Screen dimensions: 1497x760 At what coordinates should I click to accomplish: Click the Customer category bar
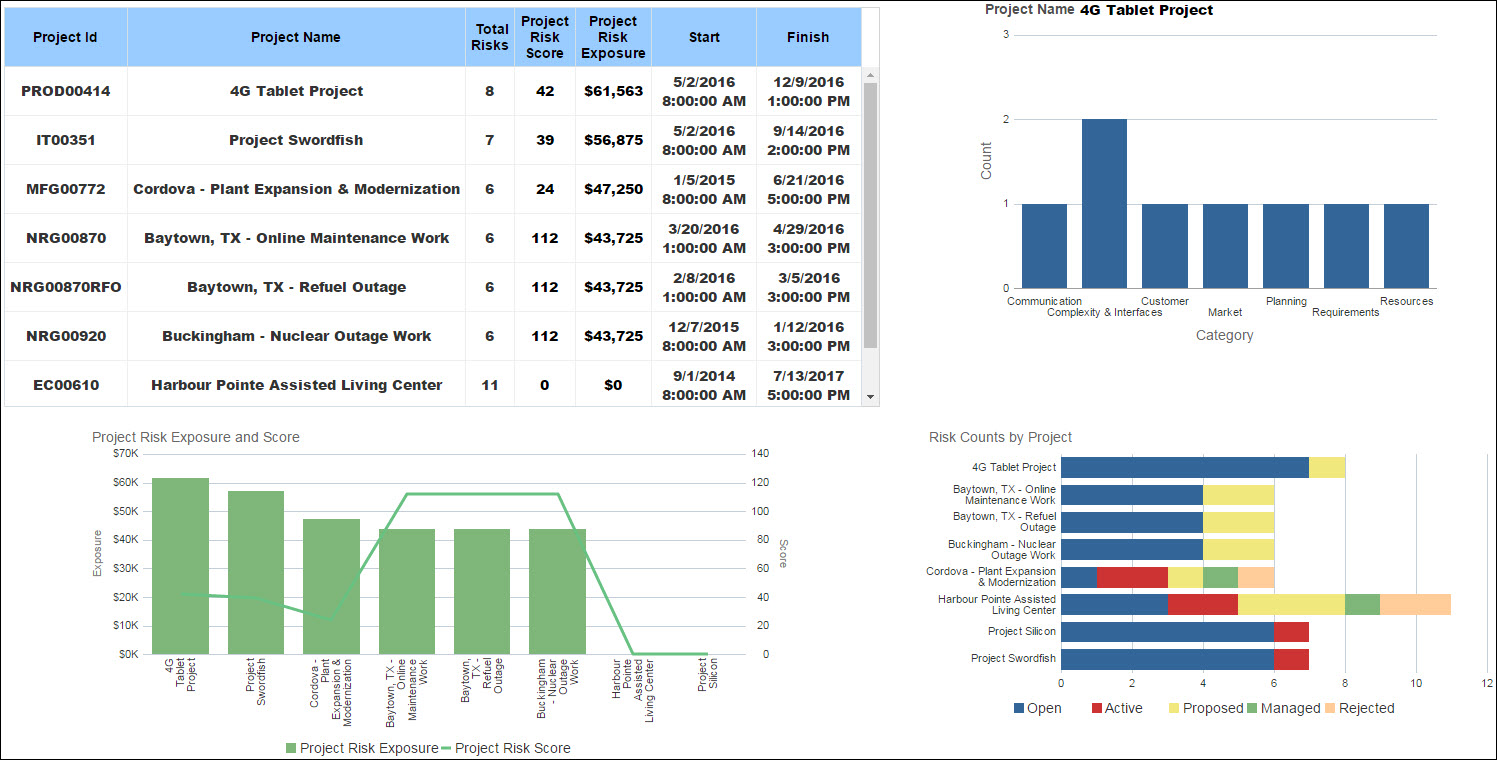[1165, 246]
